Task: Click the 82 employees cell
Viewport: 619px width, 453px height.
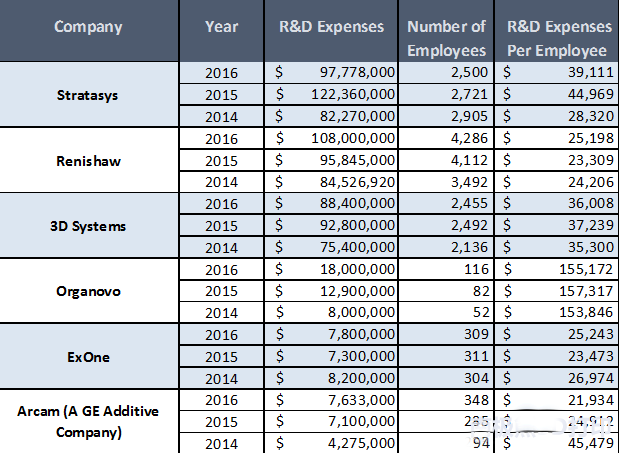Action: [x=446, y=291]
